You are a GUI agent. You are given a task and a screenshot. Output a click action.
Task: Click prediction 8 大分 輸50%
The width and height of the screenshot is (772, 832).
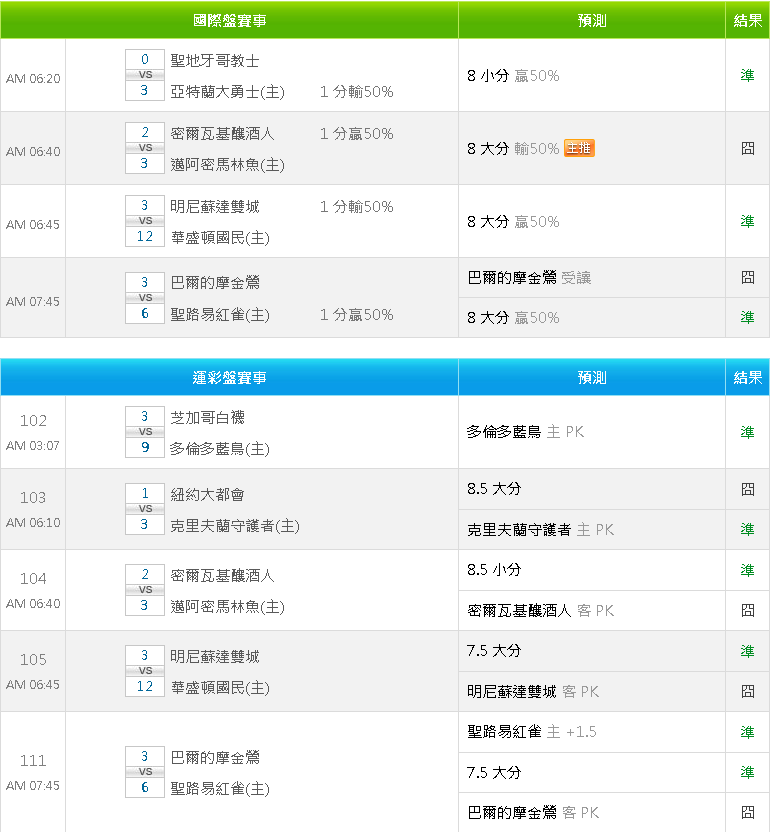coord(513,148)
